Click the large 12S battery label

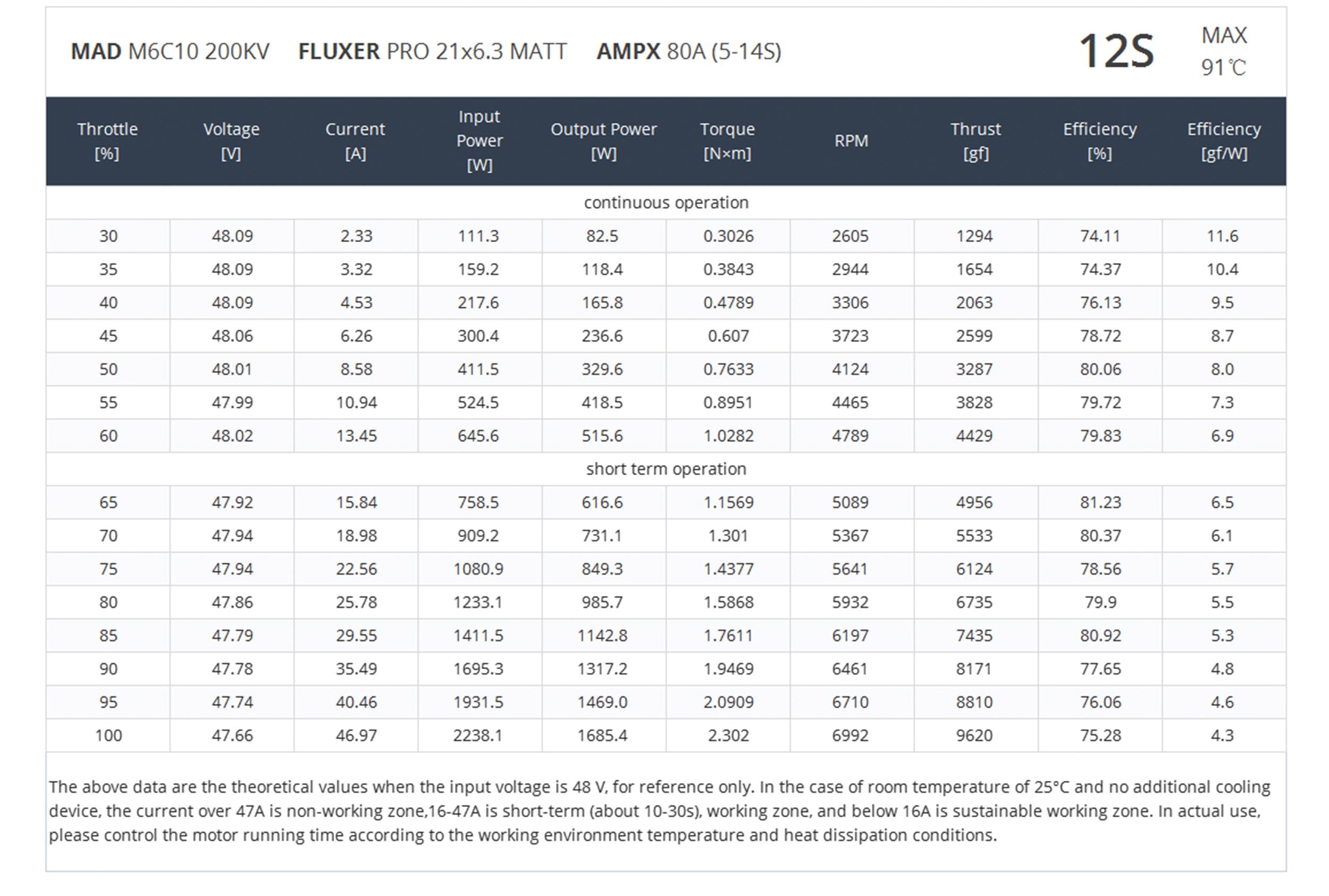1116,52
